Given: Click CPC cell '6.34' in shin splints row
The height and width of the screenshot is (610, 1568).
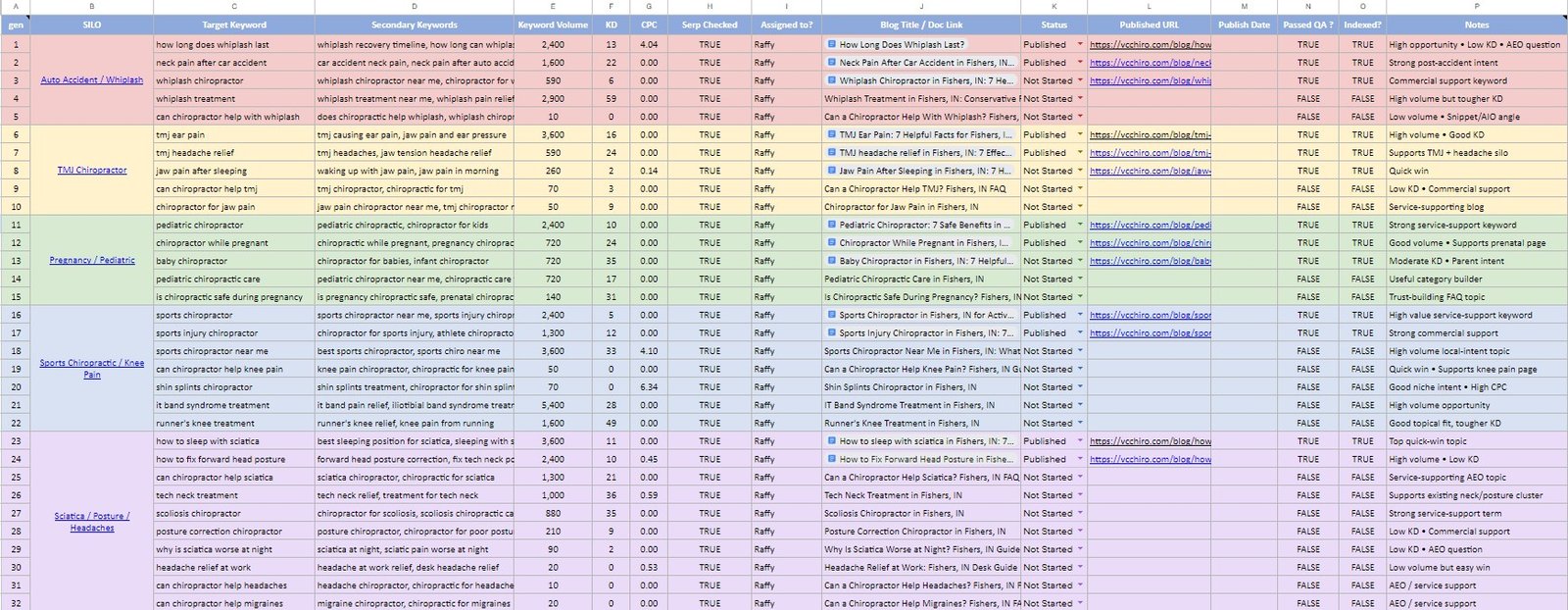Looking at the screenshot, I should point(649,387).
